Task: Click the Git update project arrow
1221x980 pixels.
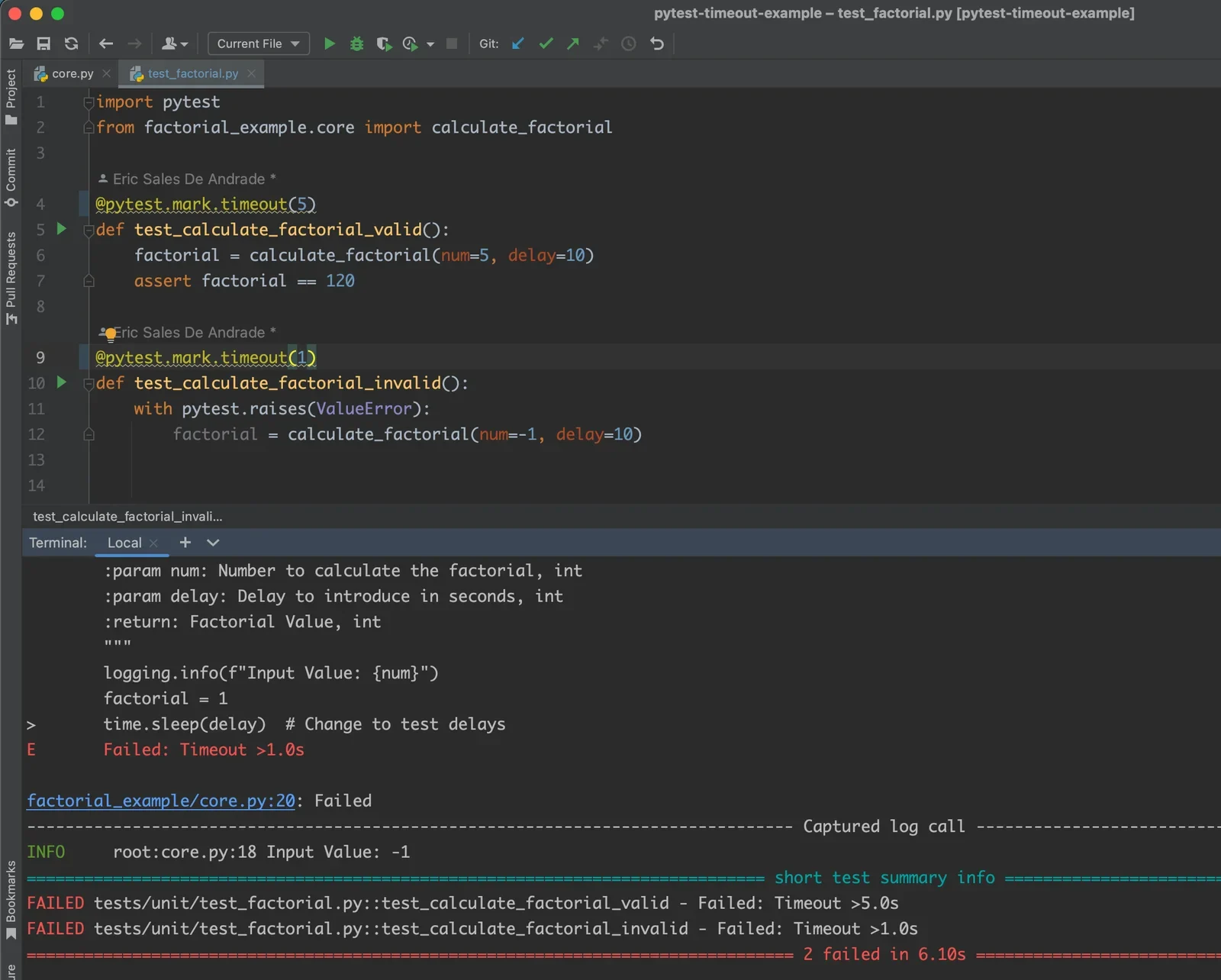Action: [518, 44]
